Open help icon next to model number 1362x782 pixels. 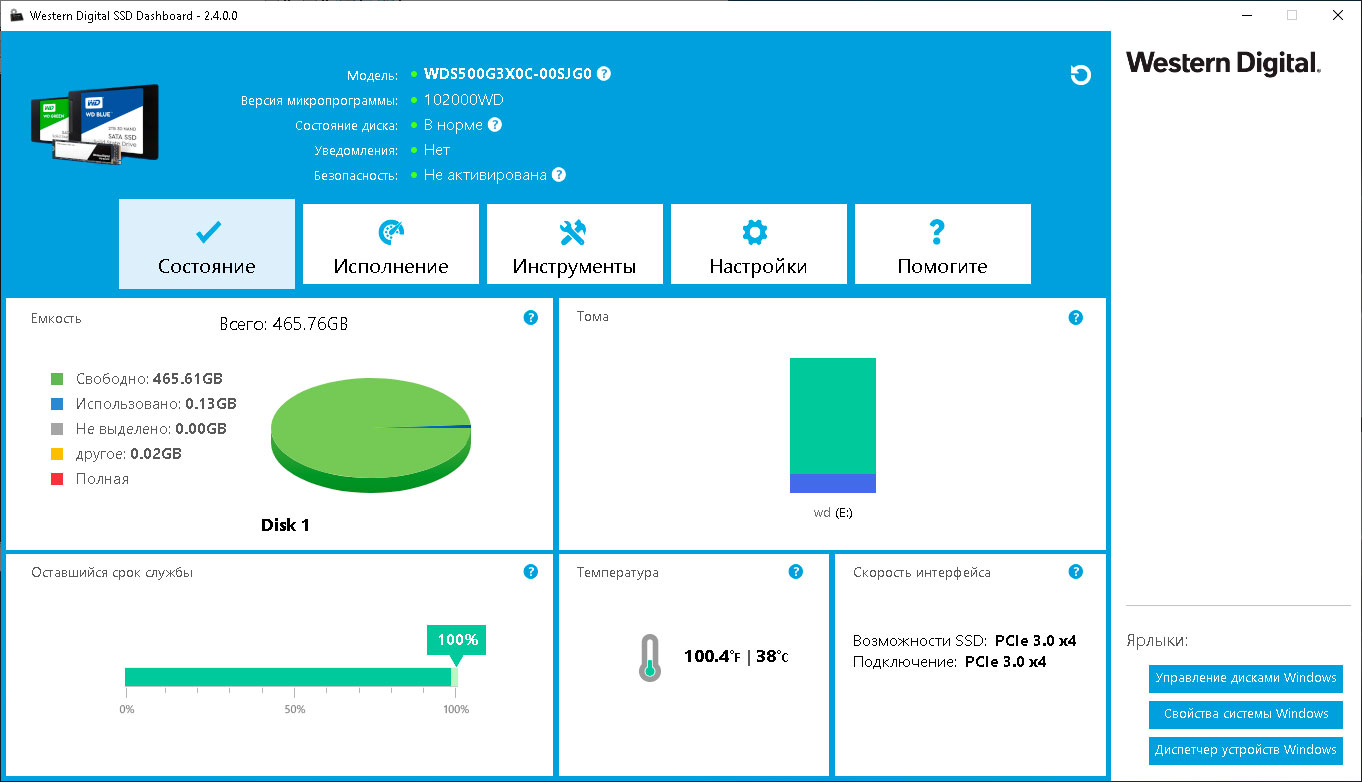tap(604, 74)
